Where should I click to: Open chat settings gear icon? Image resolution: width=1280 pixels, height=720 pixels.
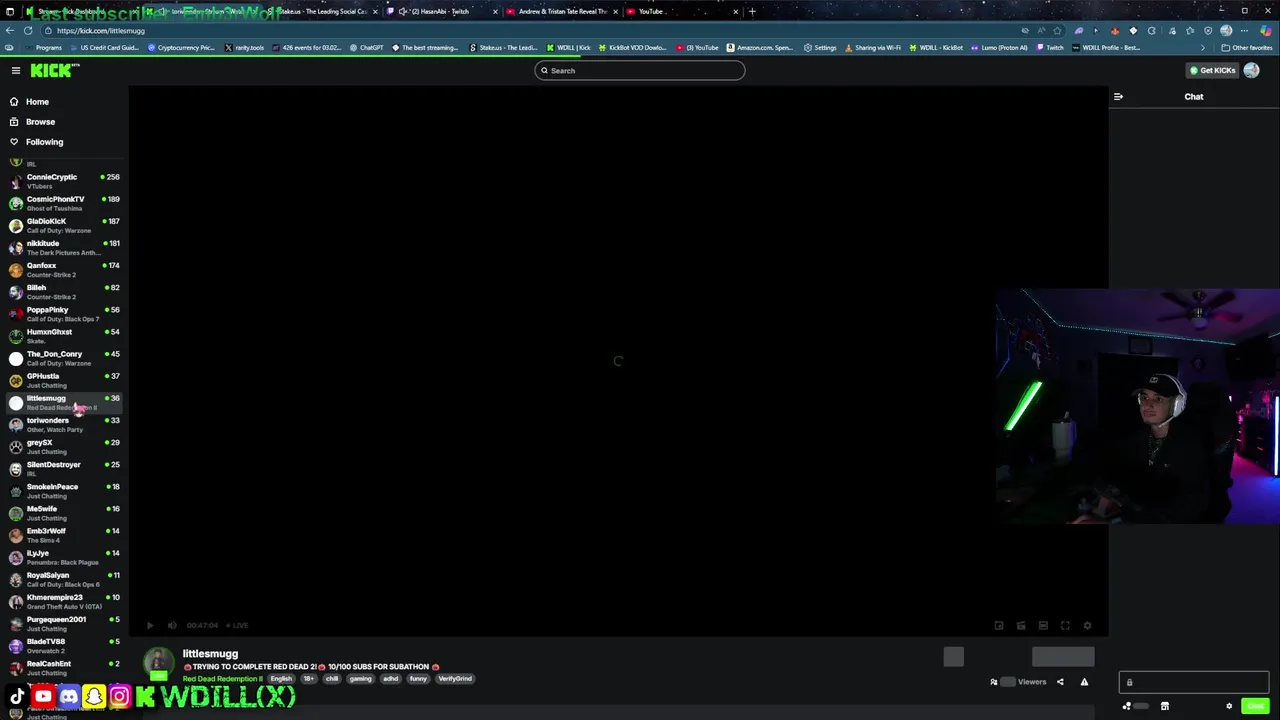click(x=1229, y=706)
